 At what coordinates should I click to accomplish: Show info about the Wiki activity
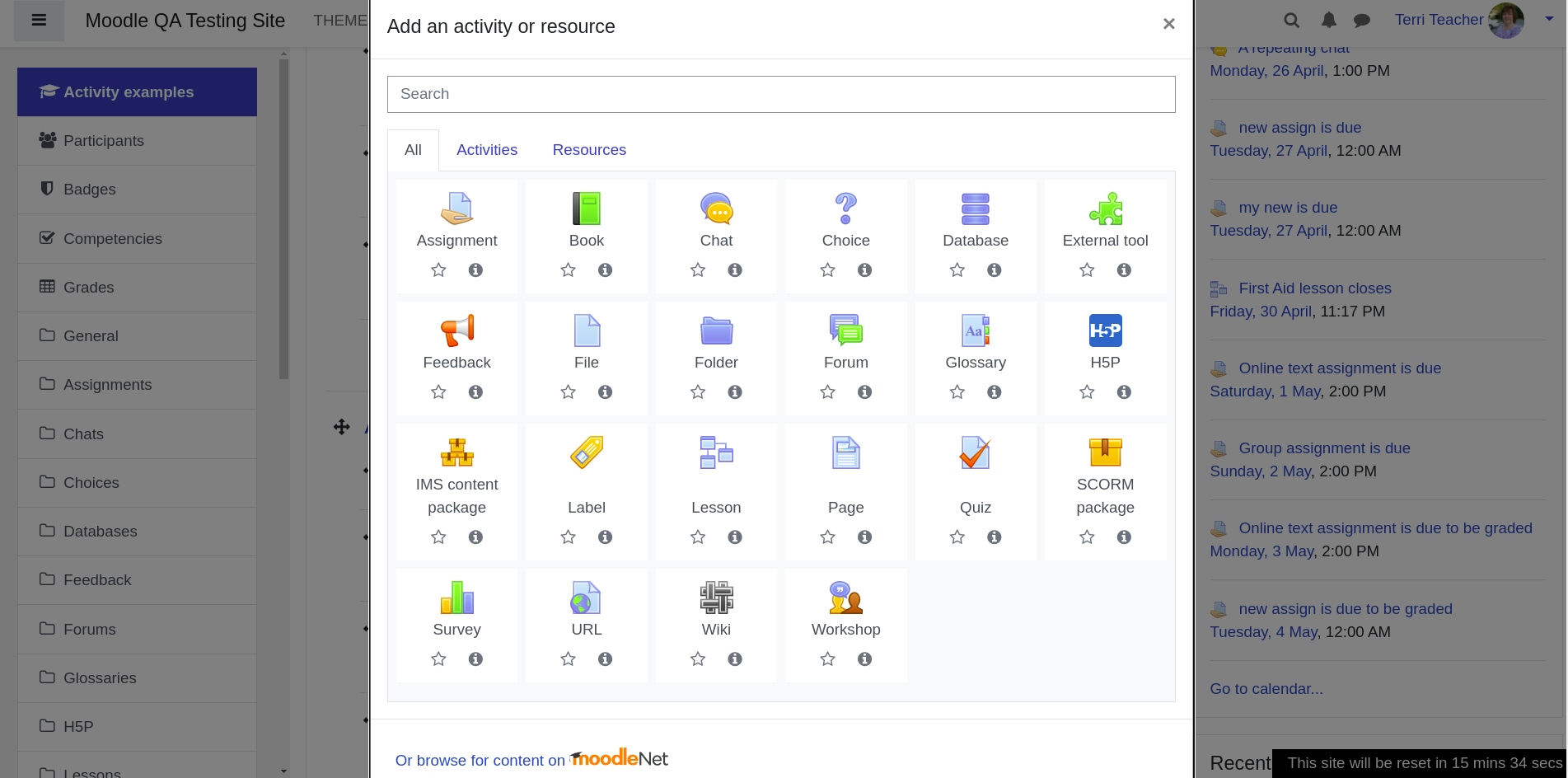(x=735, y=658)
